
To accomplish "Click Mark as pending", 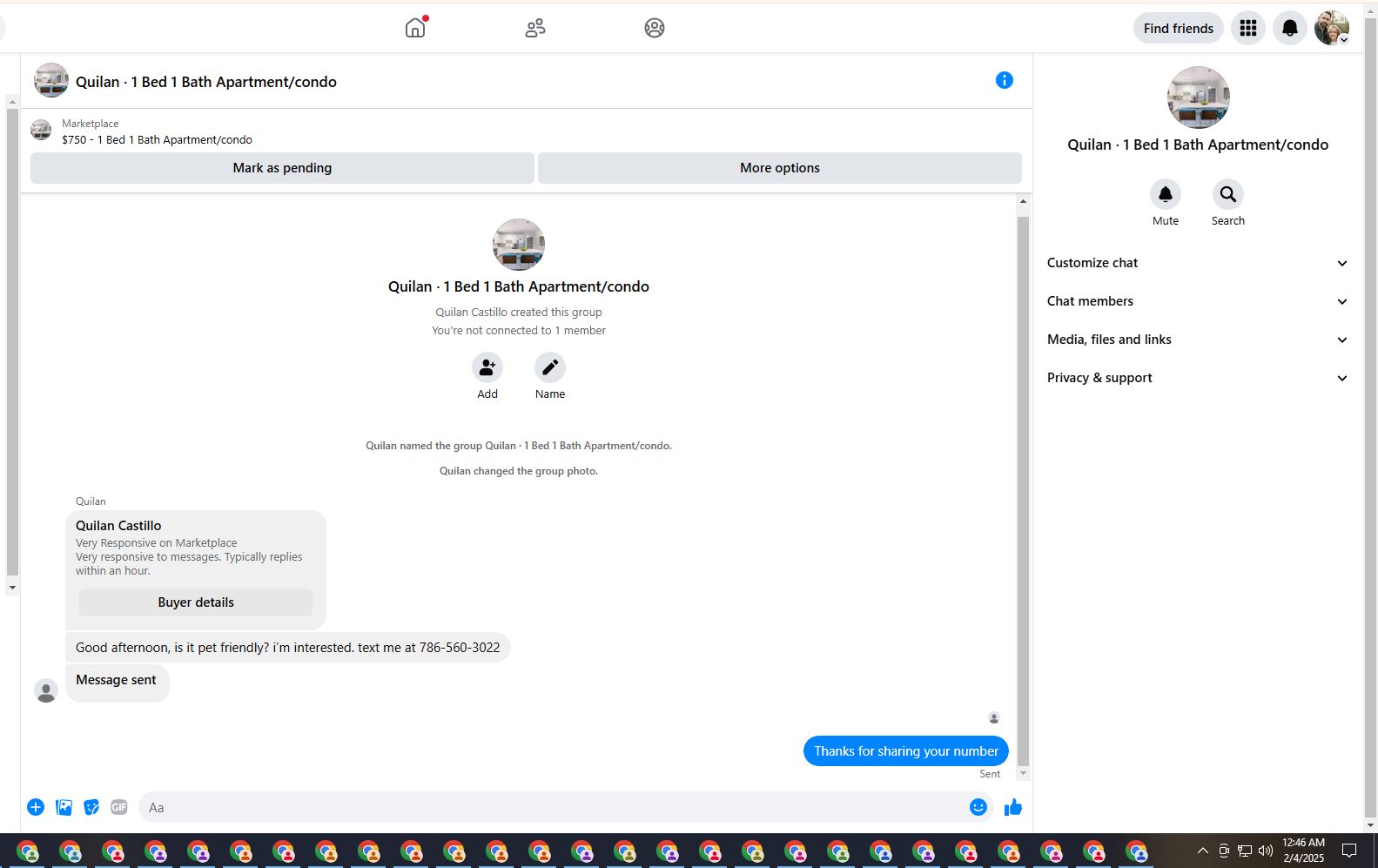I will (282, 168).
